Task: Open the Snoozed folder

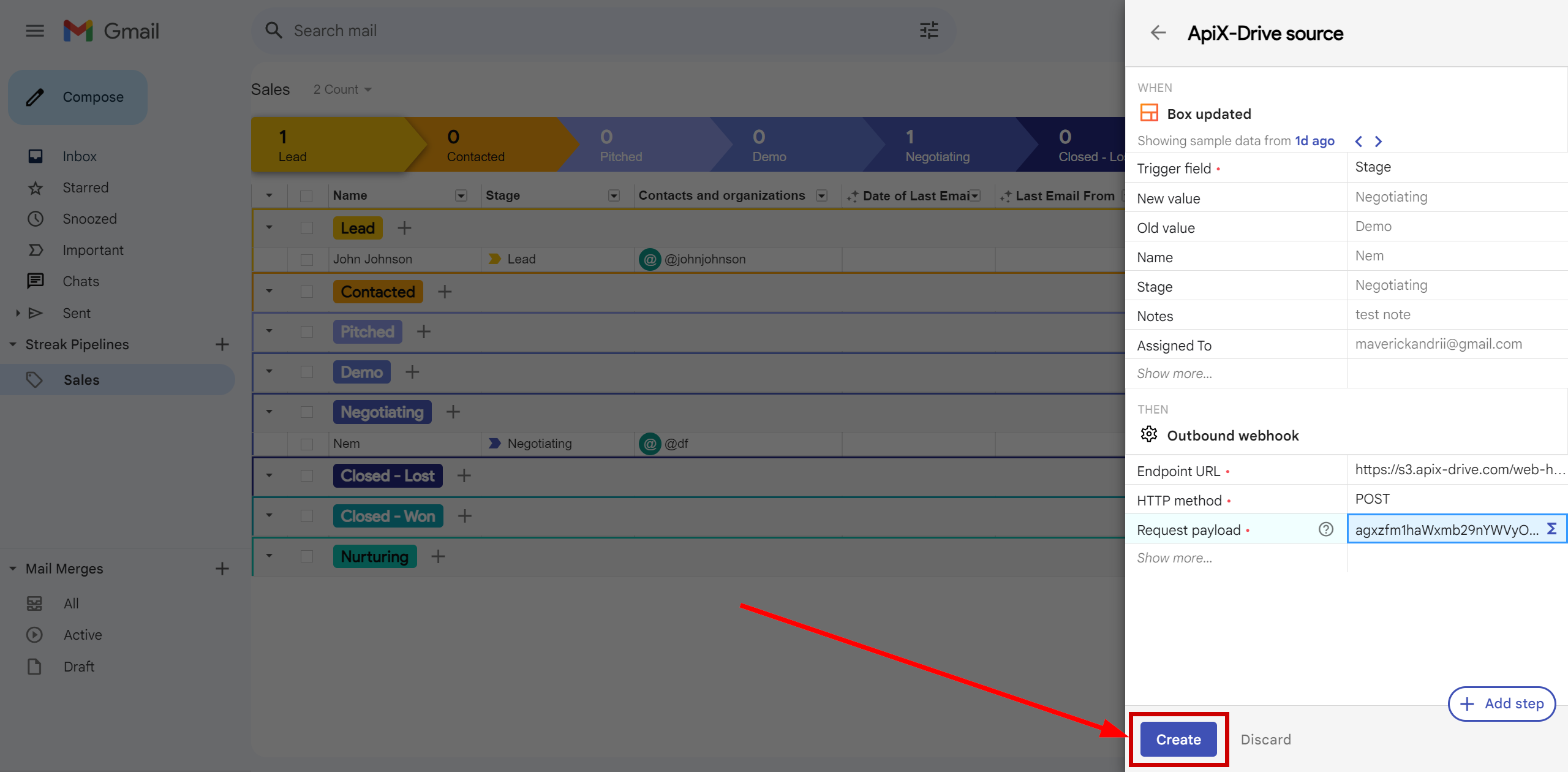Action: point(89,219)
